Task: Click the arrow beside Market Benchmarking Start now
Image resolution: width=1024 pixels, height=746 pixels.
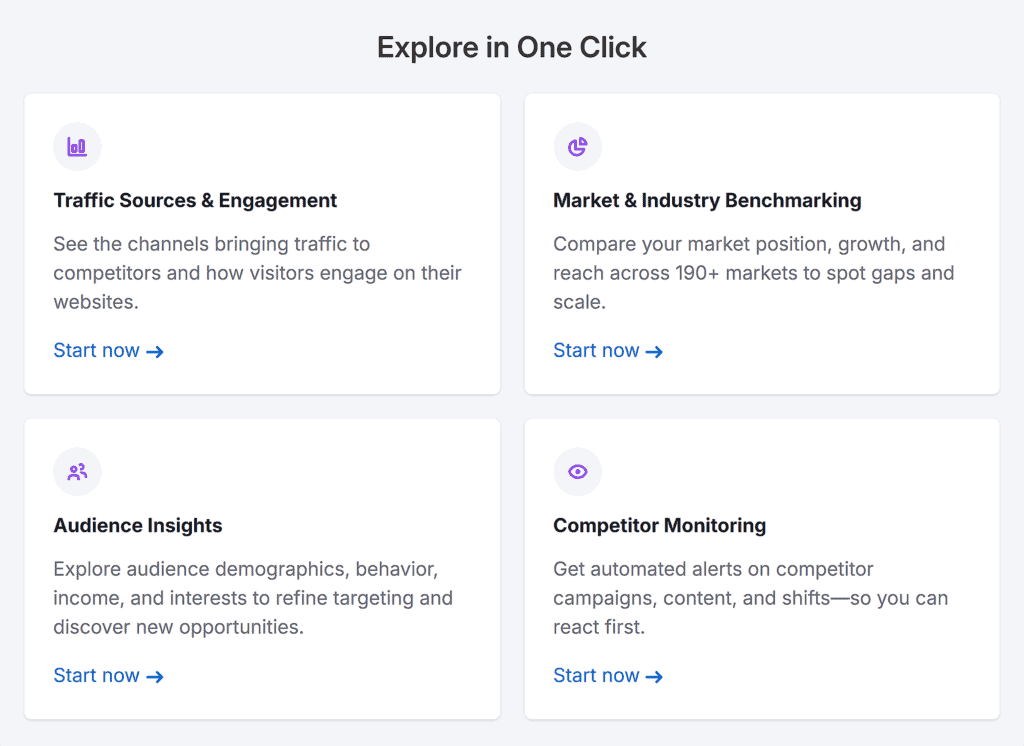Action: (655, 351)
